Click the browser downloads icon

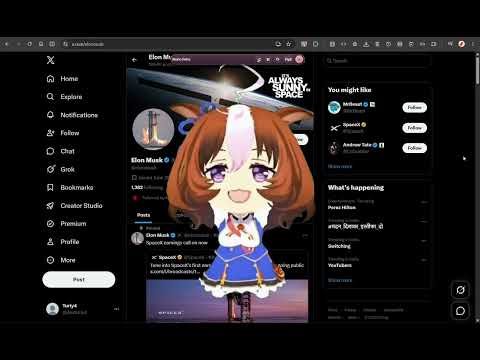click(366, 44)
